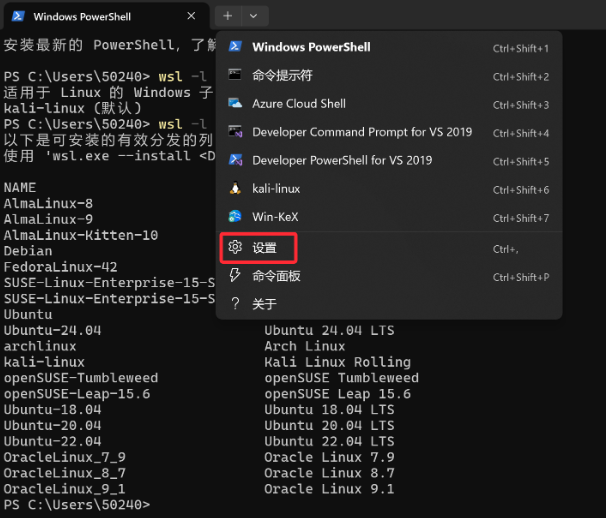Click the settings gear icon

pyautogui.click(x=235, y=247)
